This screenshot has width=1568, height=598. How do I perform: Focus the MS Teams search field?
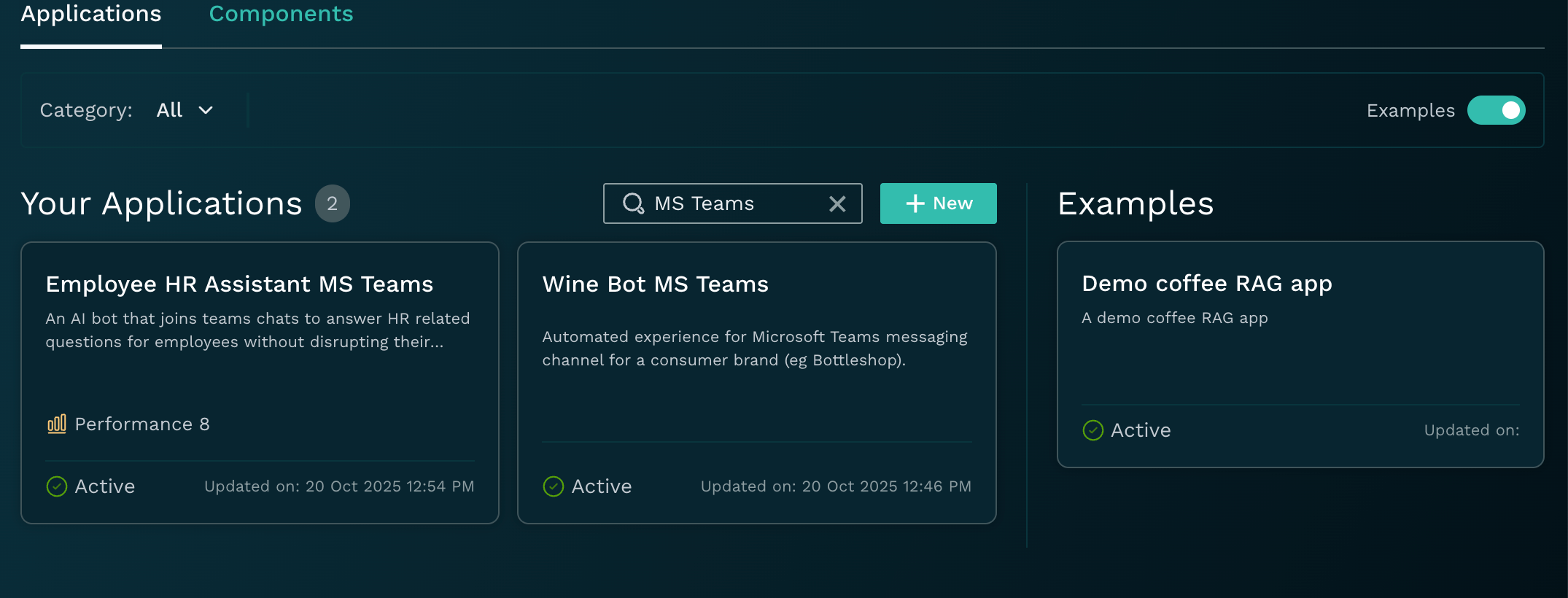(737, 203)
